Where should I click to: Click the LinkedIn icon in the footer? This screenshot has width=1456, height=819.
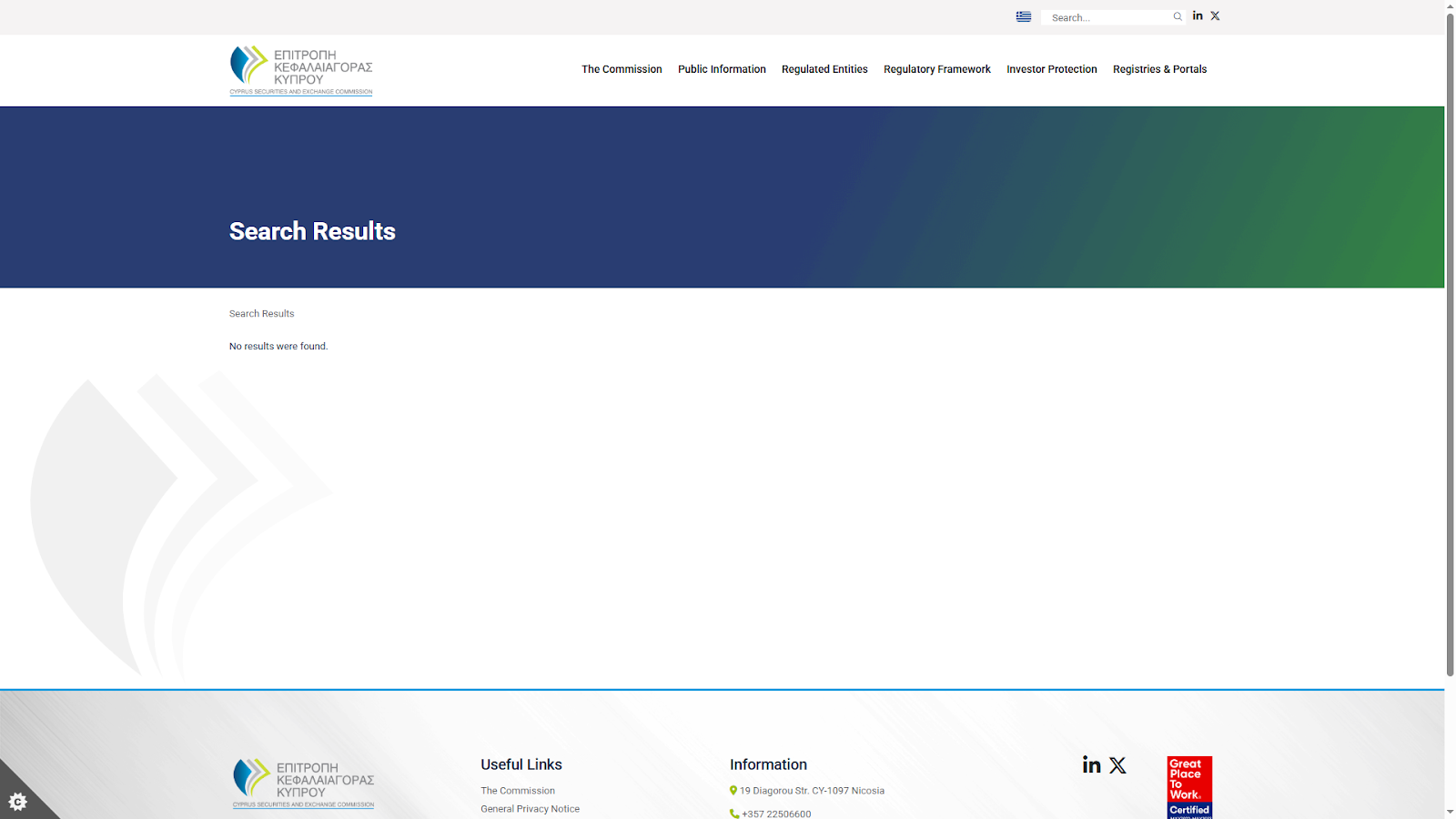point(1090,765)
